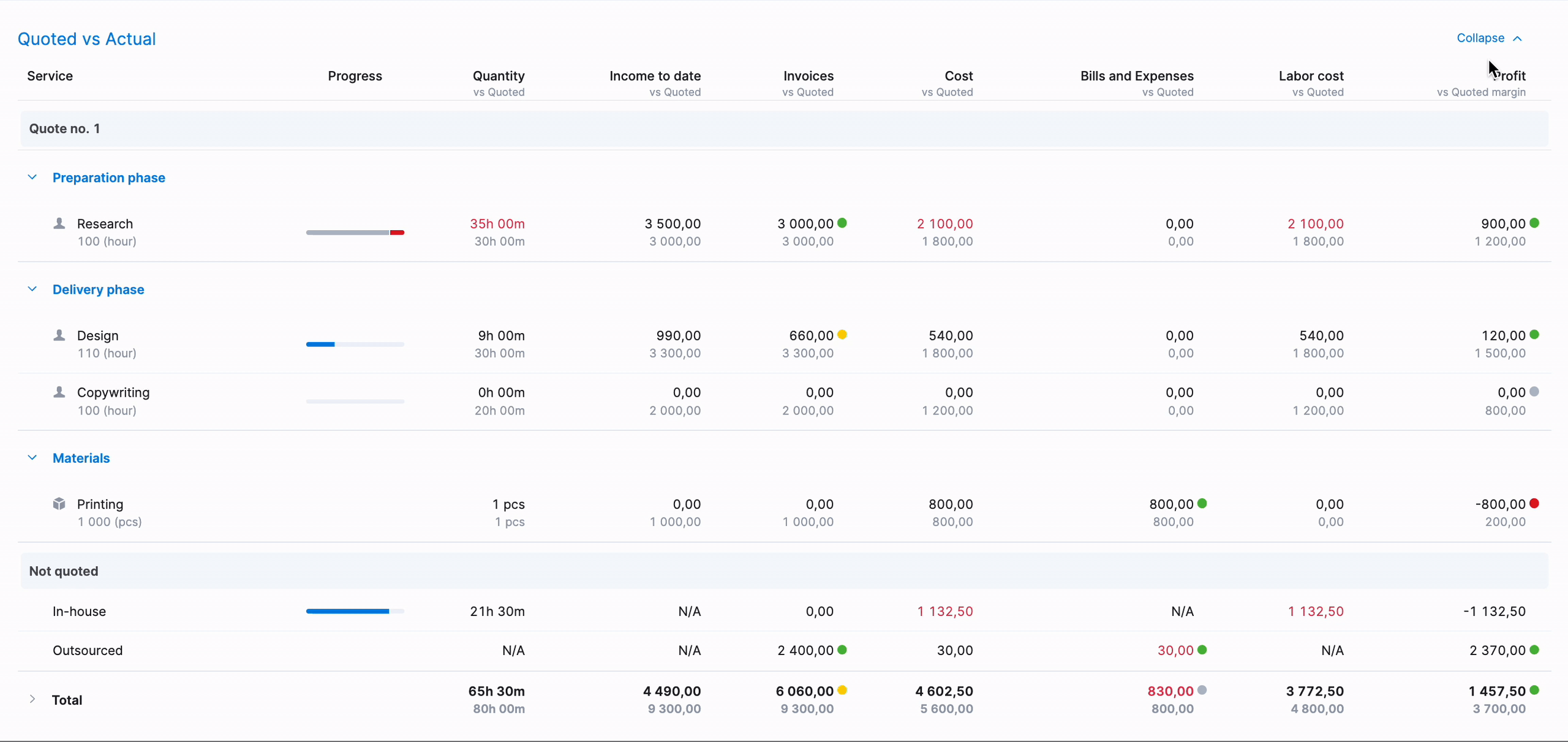
Task: Open the Delivery phase link
Action: 99,290
